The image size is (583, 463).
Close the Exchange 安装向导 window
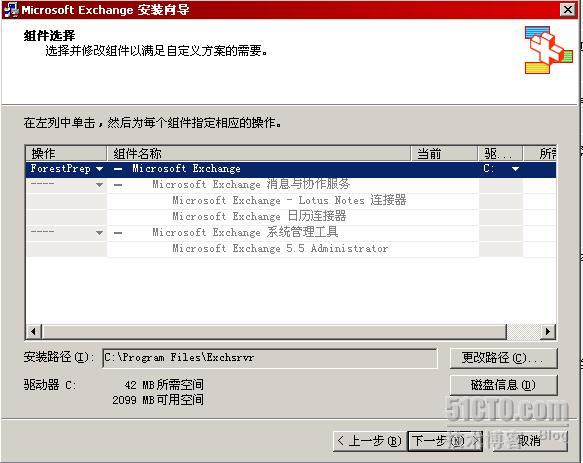(568, 10)
